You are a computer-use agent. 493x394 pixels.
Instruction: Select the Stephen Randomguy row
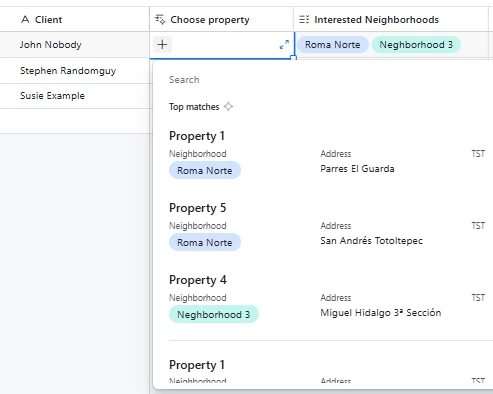pos(75,71)
